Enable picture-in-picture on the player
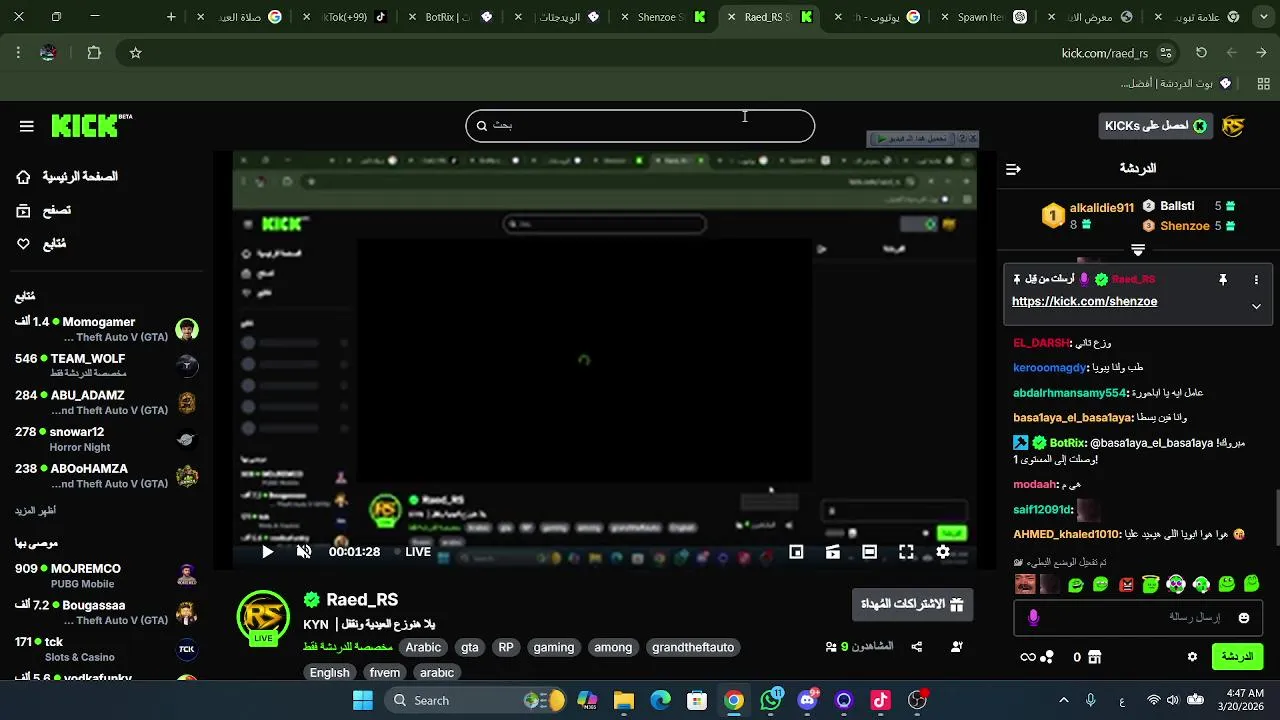This screenshot has width=1280, height=720. tap(796, 552)
